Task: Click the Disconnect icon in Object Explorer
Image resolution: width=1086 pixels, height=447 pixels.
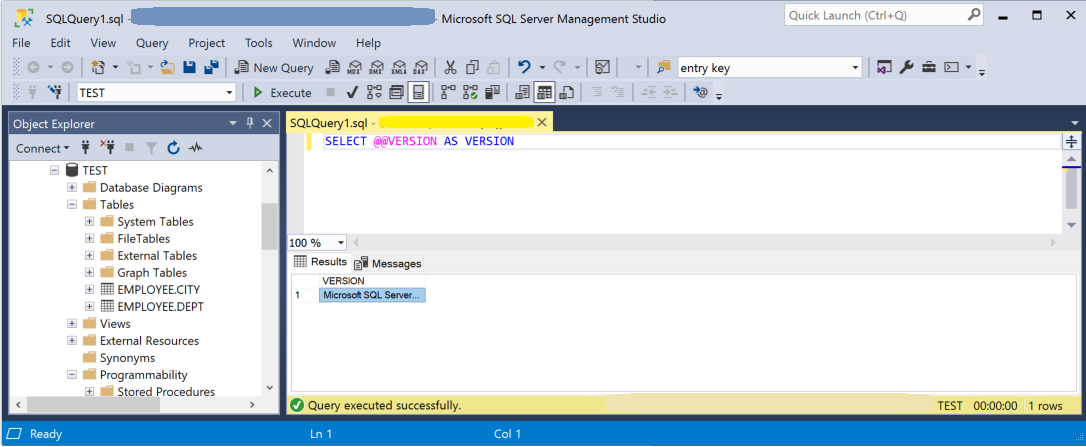Action: click(x=108, y=148)
